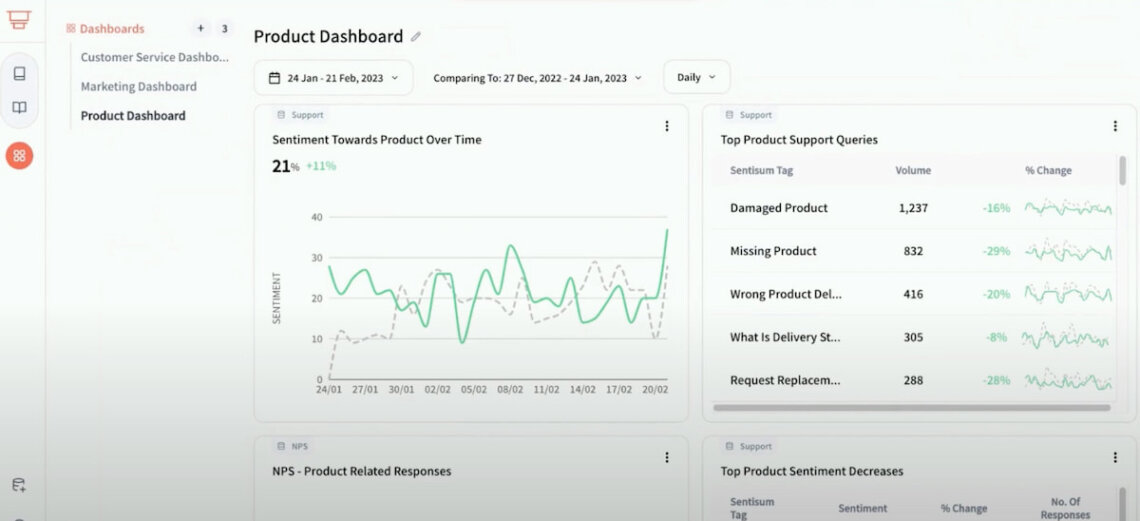Viewport: 1140px width, 521px height.
Task: Click the Request Replacem... trend sparkline
Action: [x=1068, y=380]
